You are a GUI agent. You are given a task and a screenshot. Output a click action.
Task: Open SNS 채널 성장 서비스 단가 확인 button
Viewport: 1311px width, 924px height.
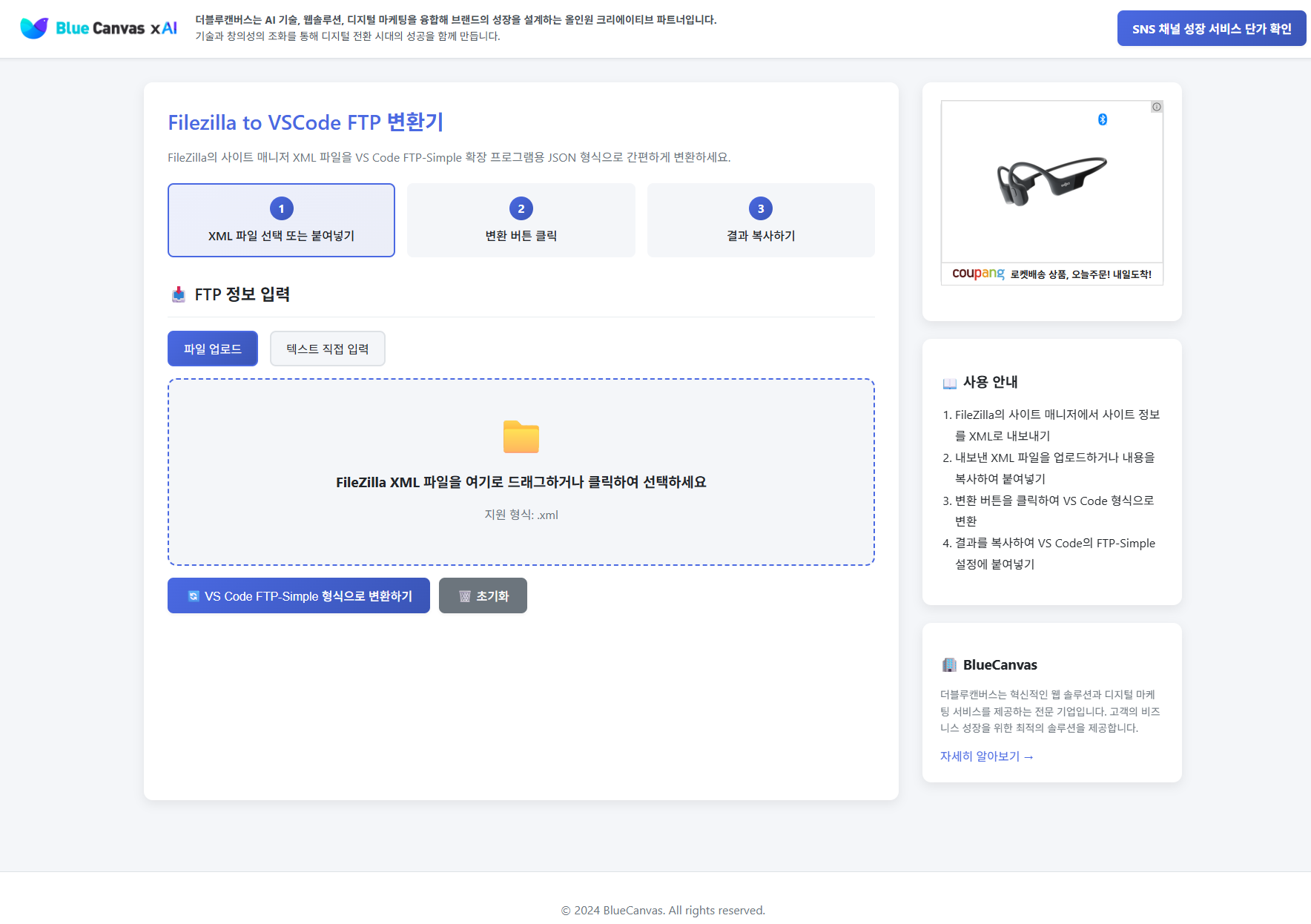[1211, 28]
